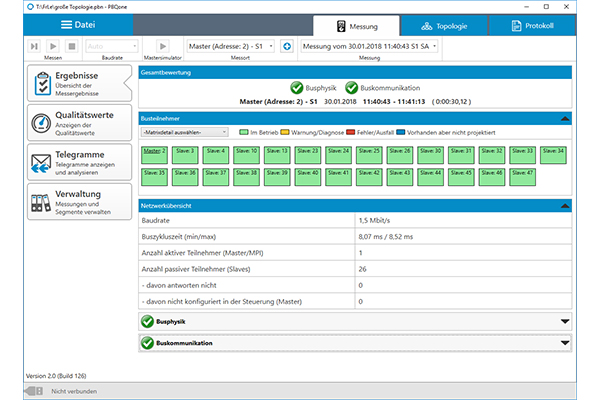
Task: Select the Slave 44 participant tile
Action: click(x=430, y=177)
